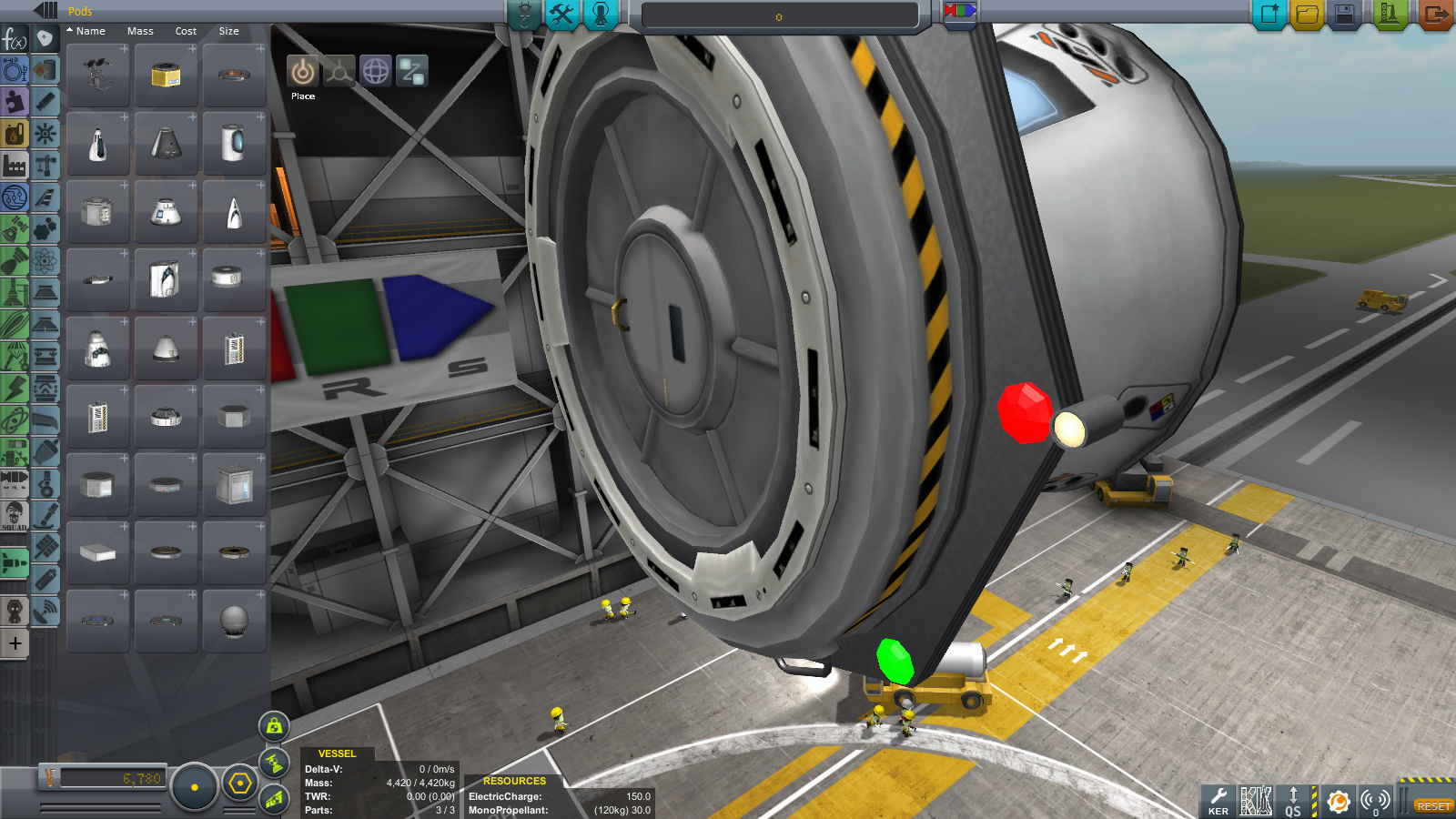Launch the vessel with green button

click(x=1390, y=14)
